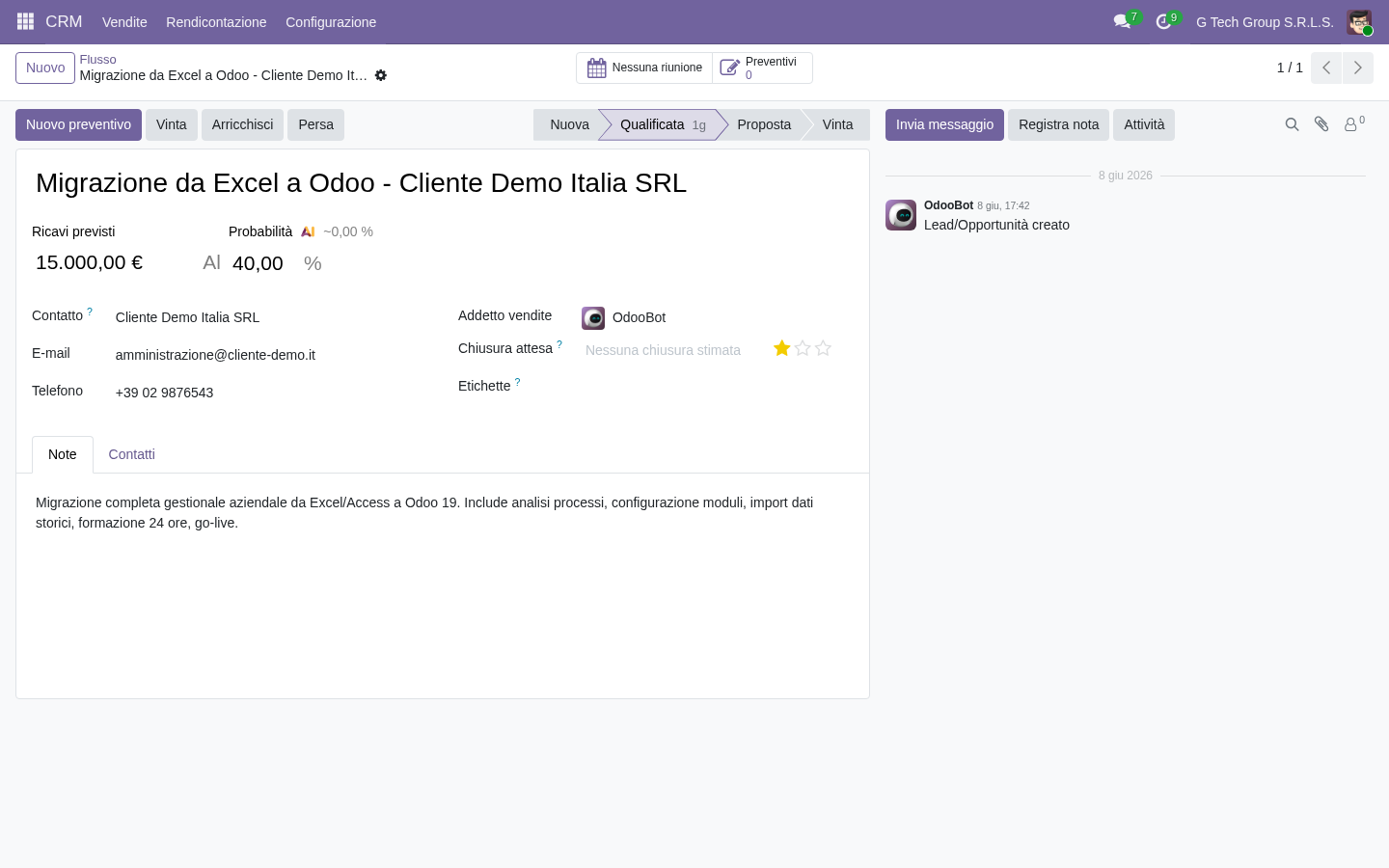Go to previous record arrow

1326,68
